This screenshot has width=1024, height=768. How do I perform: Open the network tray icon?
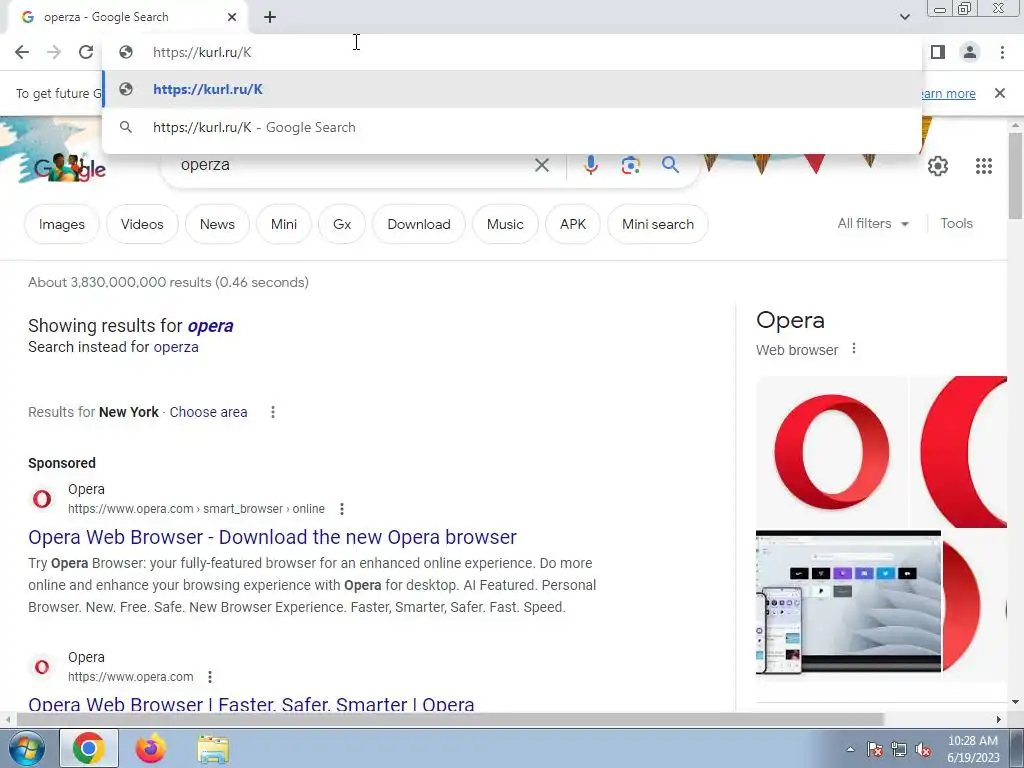899,749
